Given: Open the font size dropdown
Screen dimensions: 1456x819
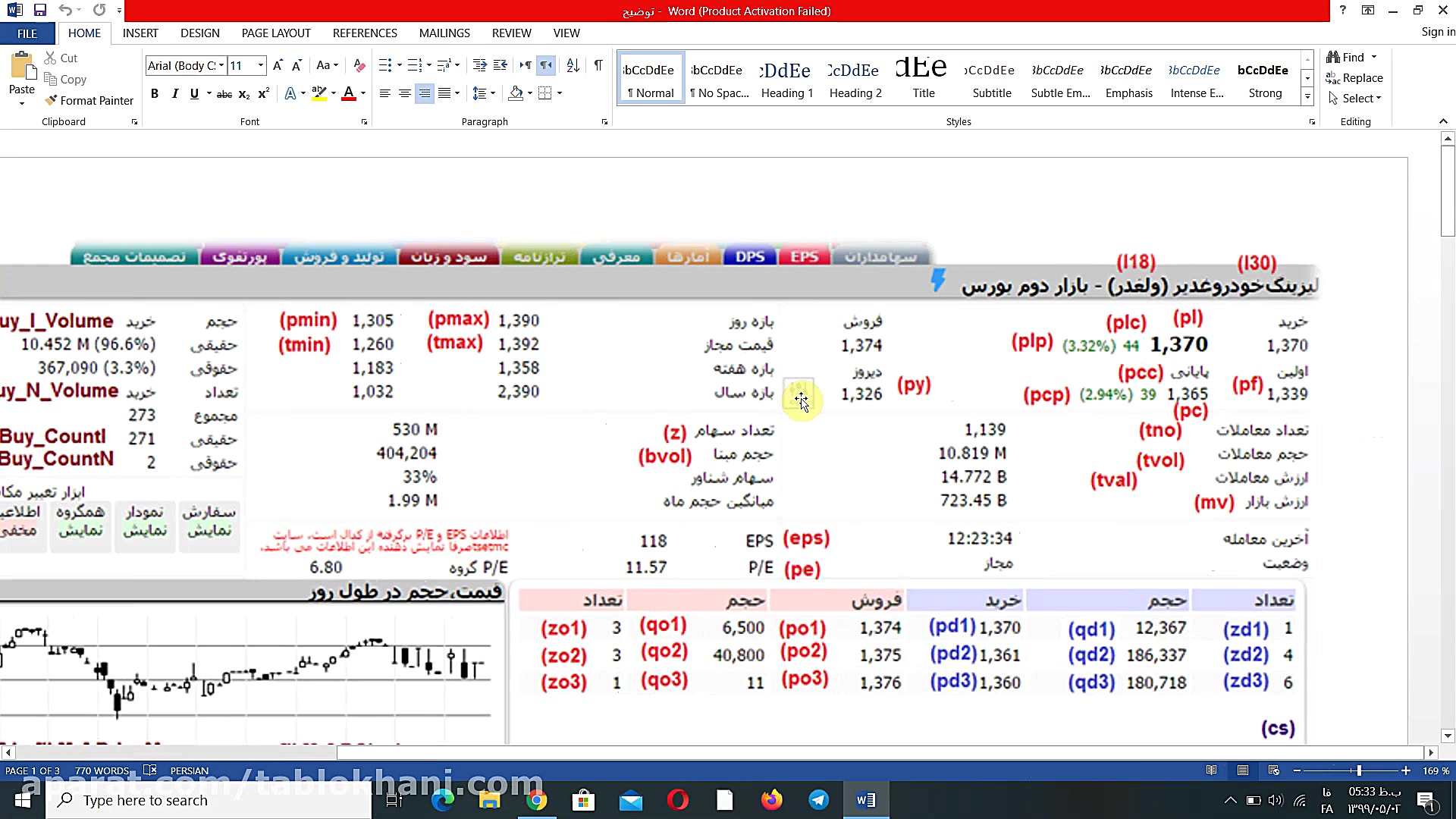Looking at the screenshot, I should (x=261, y=65).
